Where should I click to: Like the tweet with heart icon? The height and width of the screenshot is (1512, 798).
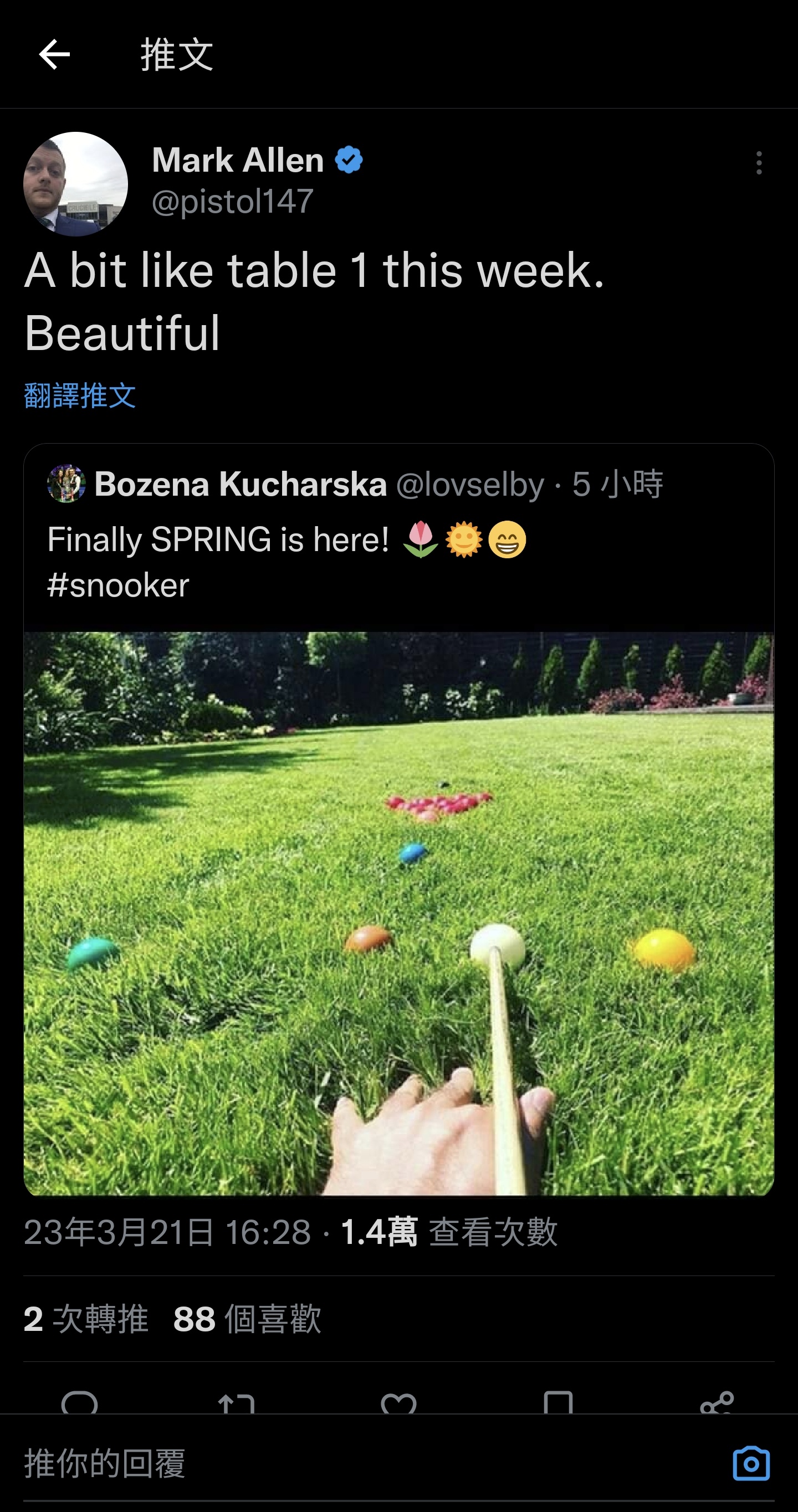tap(398, 1404)
